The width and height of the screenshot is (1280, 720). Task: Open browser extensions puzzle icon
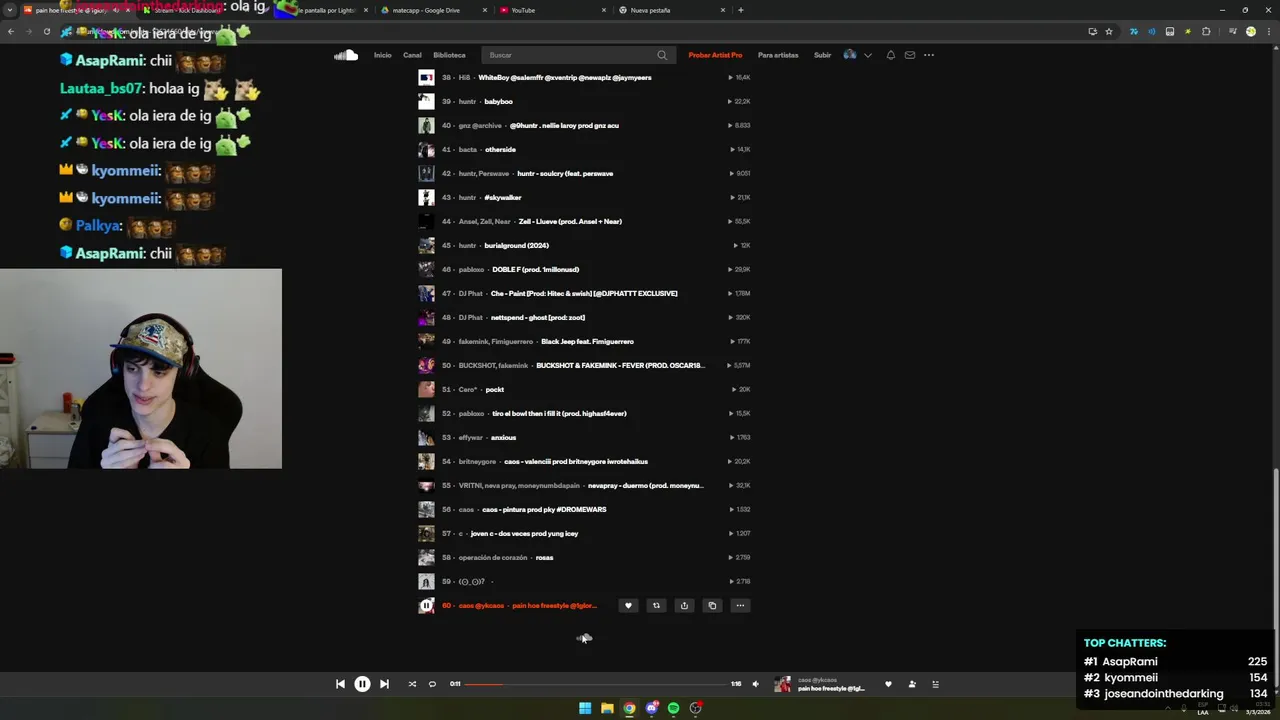[x=1206, y=32]
